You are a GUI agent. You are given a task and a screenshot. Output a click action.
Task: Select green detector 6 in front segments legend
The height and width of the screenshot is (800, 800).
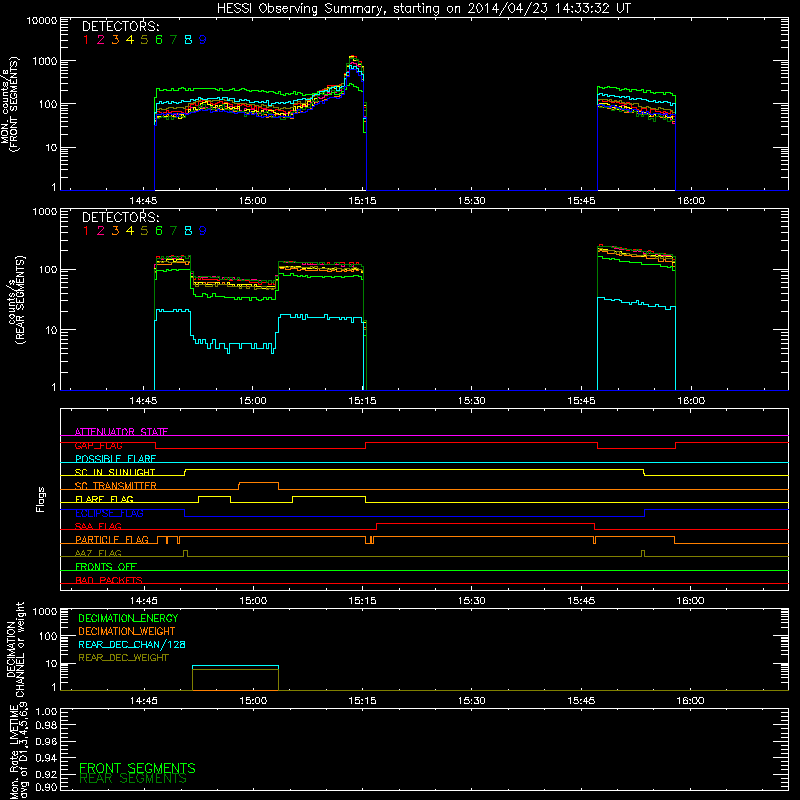click(159, 39)
